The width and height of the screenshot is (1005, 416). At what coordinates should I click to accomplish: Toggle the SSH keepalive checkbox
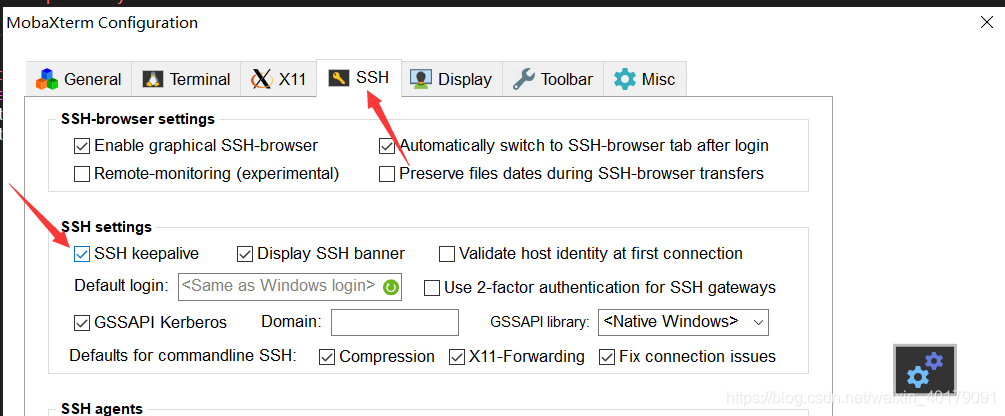[81, 254]
